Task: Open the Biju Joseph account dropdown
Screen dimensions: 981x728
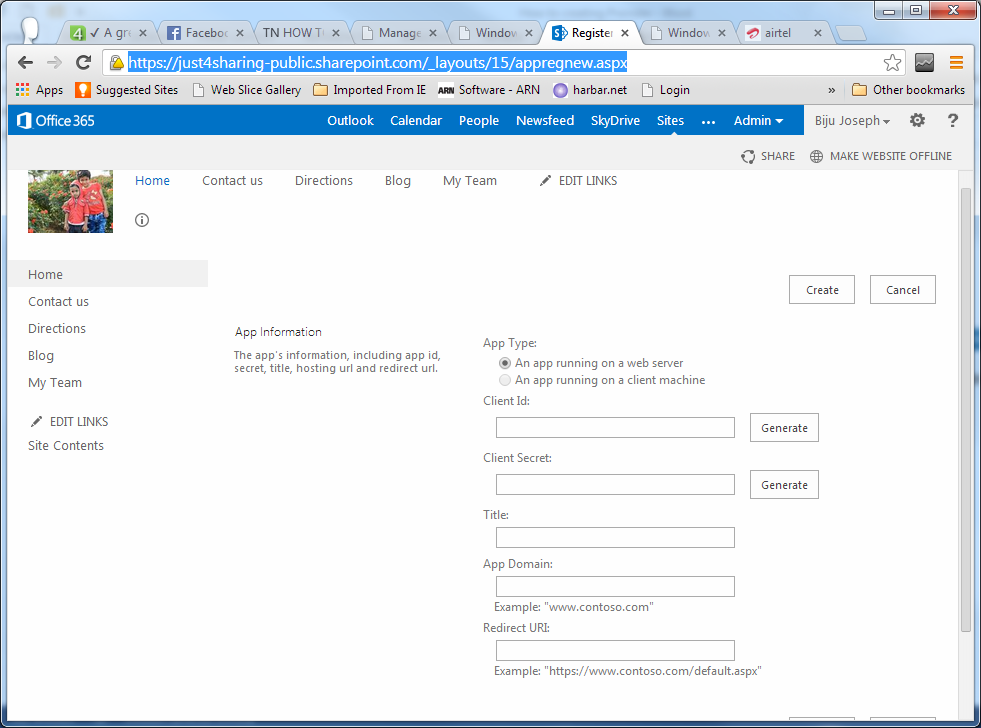Action: point(852,120)
